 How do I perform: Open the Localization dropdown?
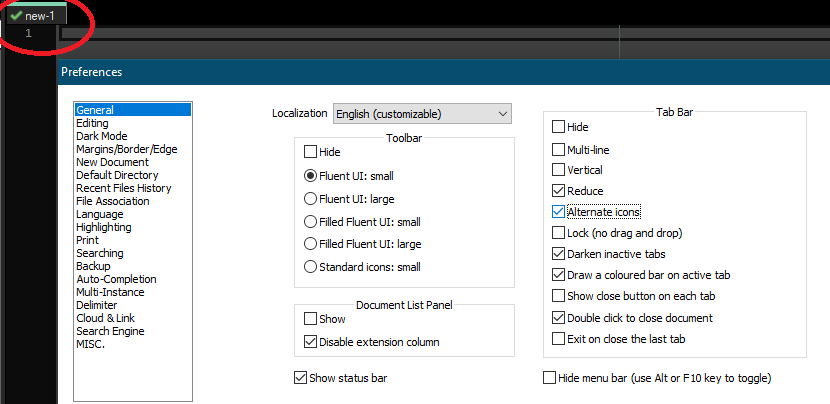click(x=421, y=114)
